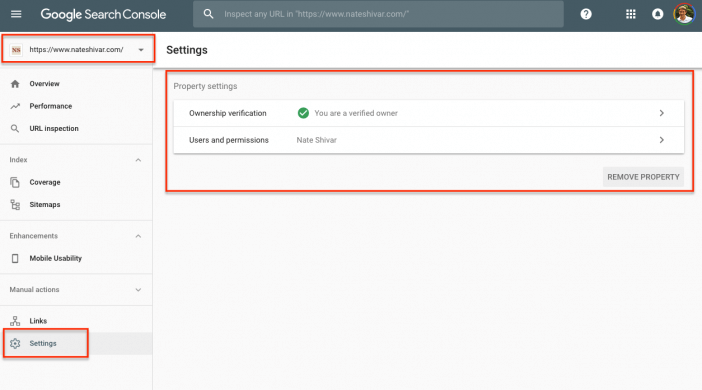Click the Manual actions header label
702x390 pixels.
click(x=34, y=290)
